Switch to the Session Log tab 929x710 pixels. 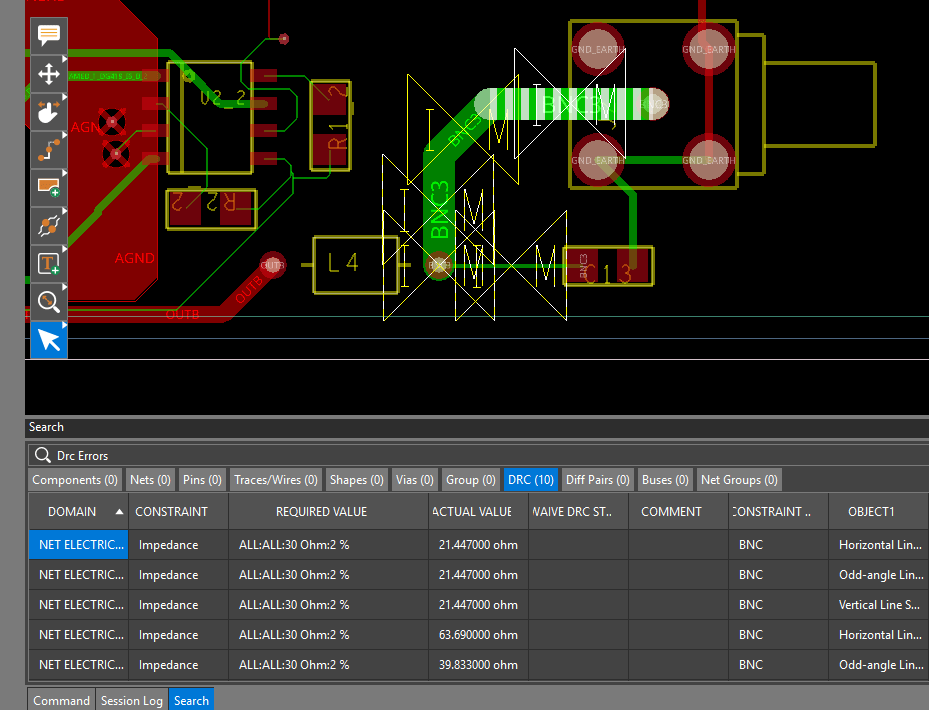[x=131, y=700]
